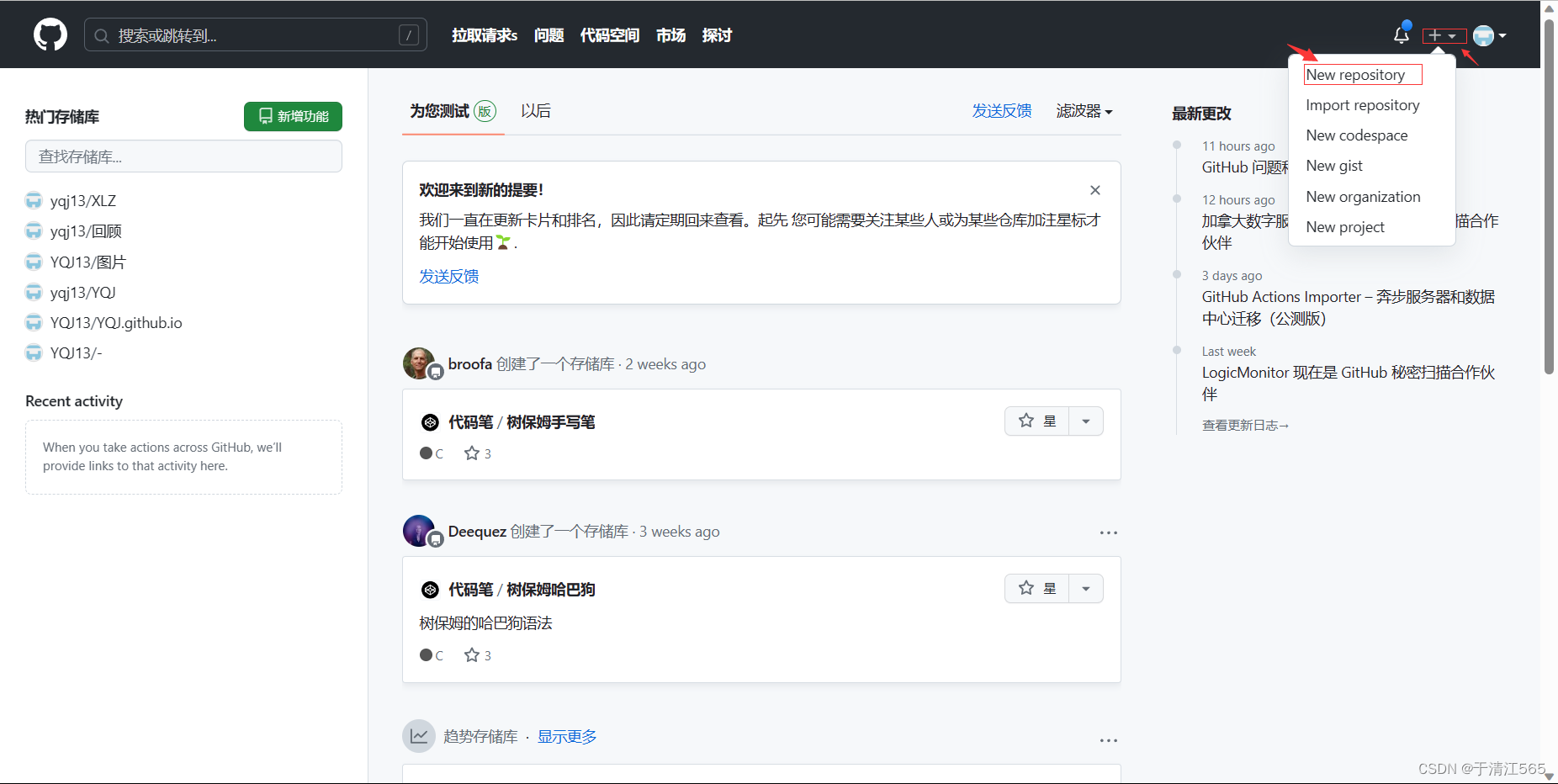Open more options for trending repositories
This screenshot has height=784, width=1558.
(x=1109, y=740)
